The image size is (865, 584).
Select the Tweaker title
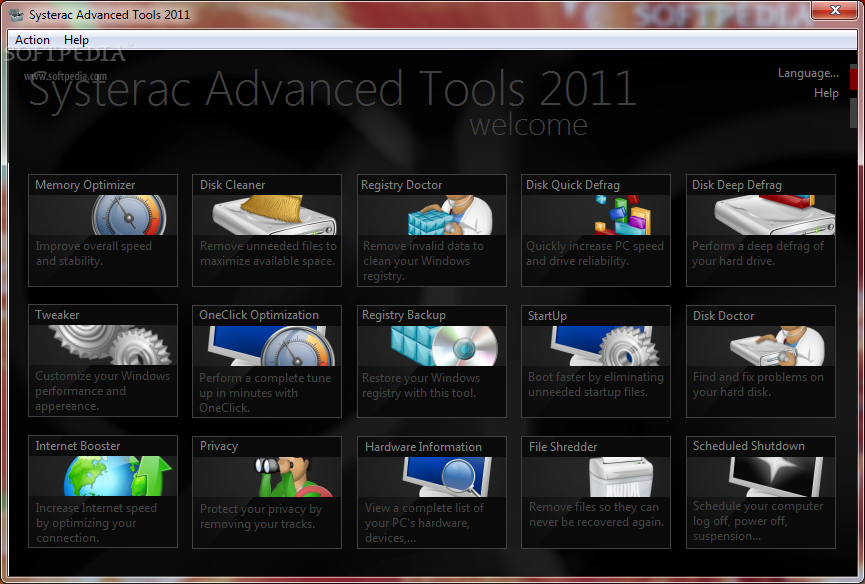(x=57, y=315)
